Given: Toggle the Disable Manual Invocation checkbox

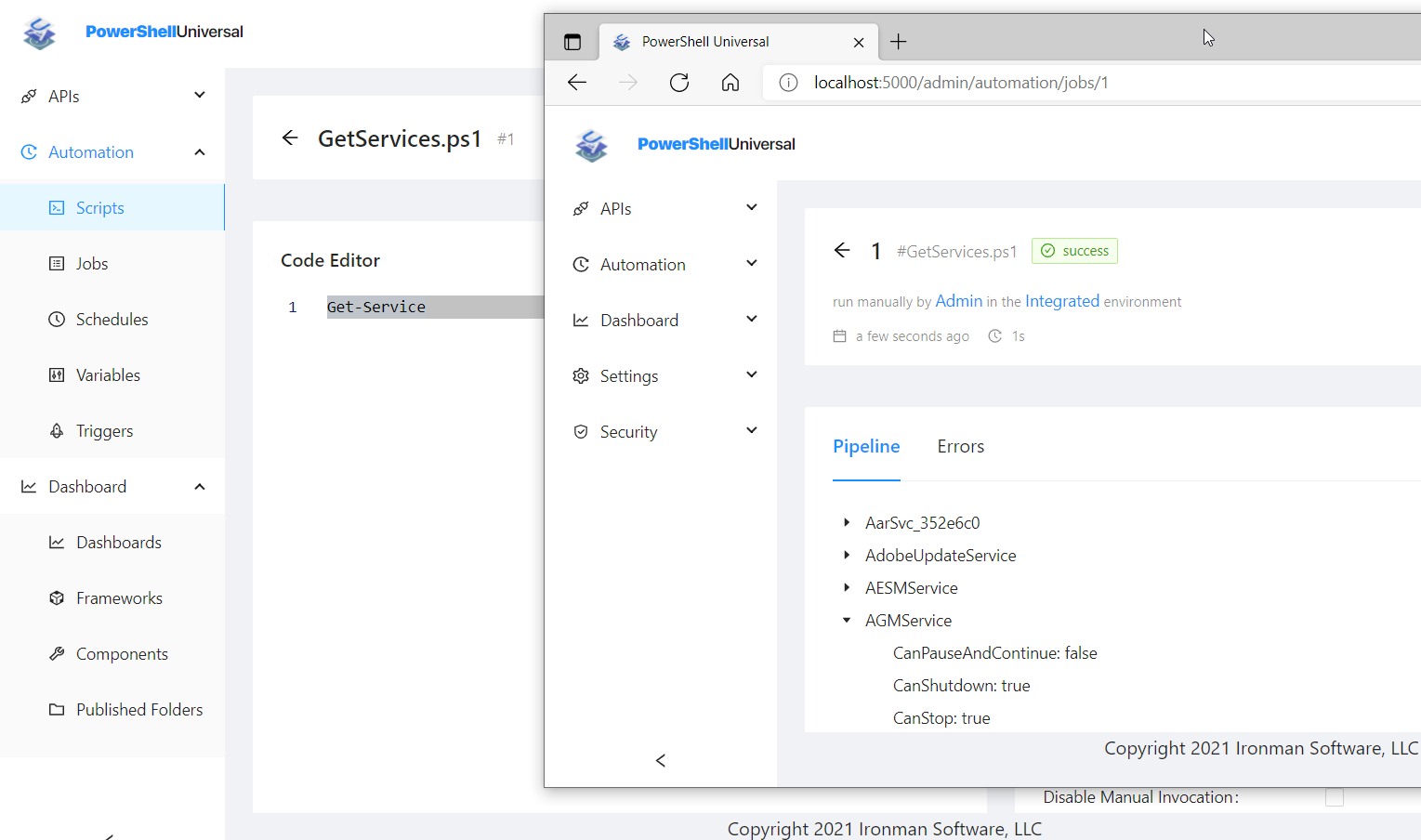Looking at the screenshot, I should pyautogui.click(x=1335, y=796).
